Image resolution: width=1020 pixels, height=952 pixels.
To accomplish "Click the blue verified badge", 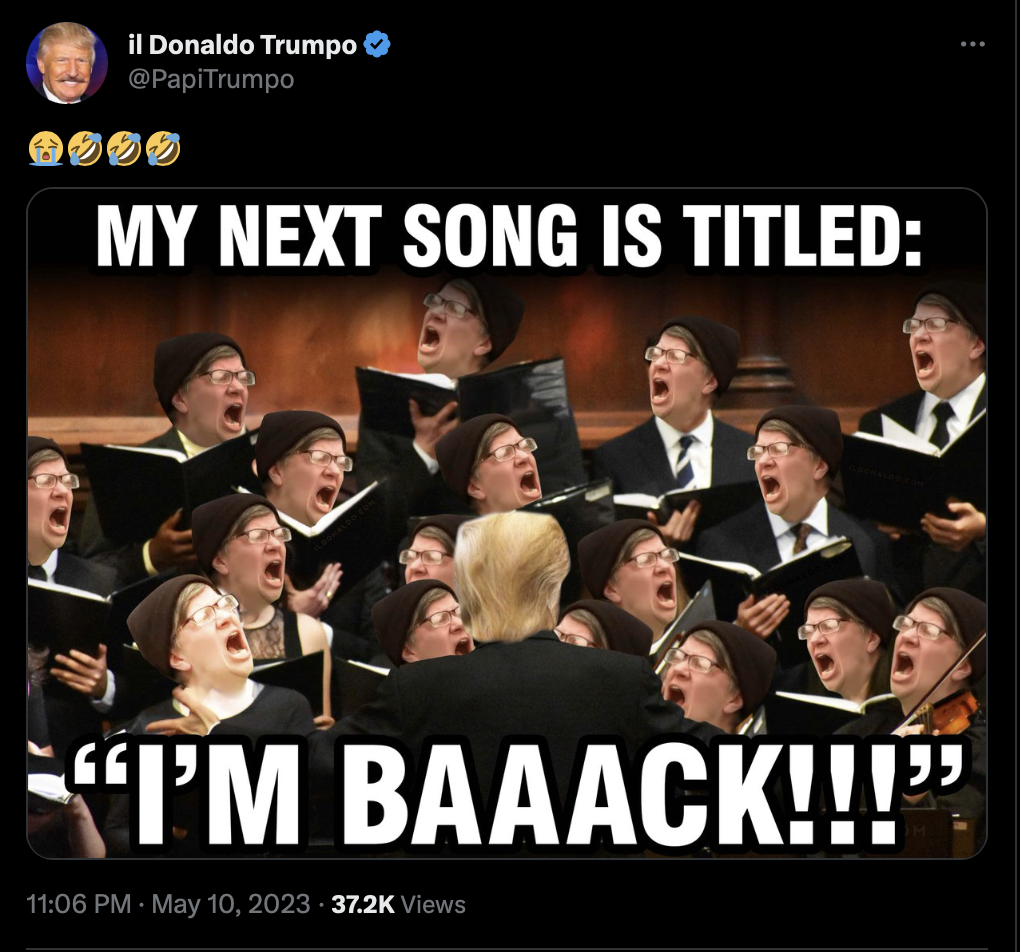I will [x=377, y=45].
